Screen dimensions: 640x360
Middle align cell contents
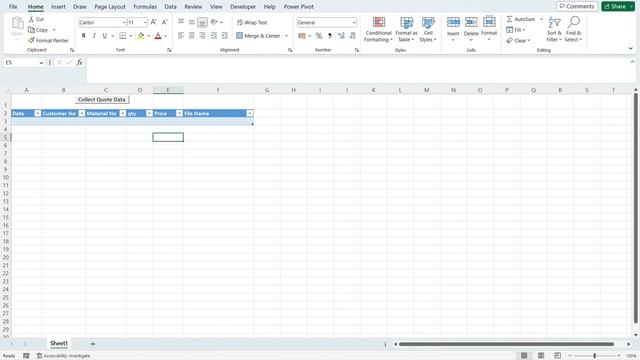tap(191, 22)
